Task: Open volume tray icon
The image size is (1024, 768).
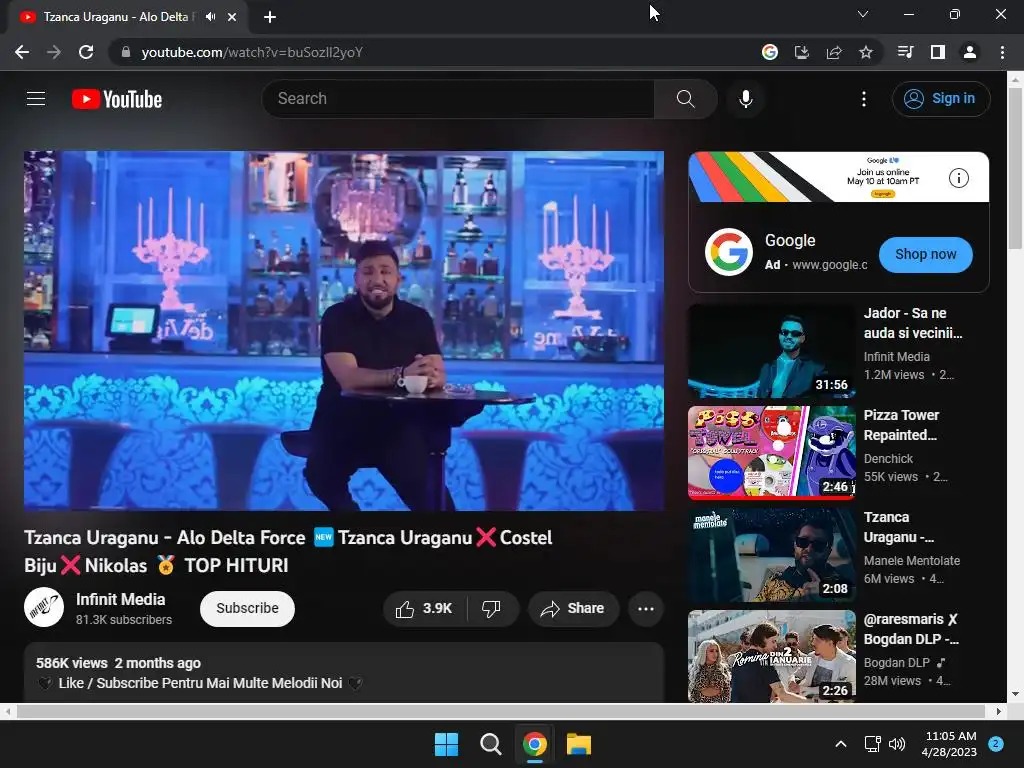Action: click(x=897, y=744)
